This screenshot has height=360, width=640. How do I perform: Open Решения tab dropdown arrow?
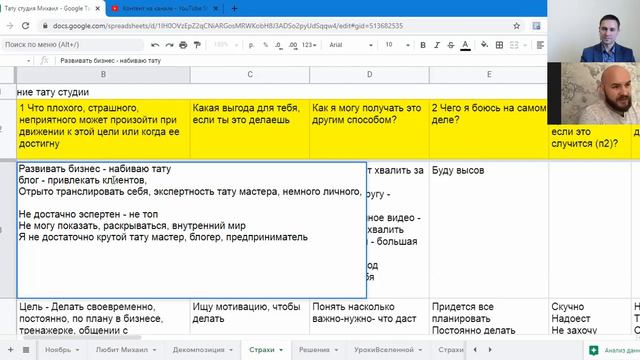tap(336, 350)
